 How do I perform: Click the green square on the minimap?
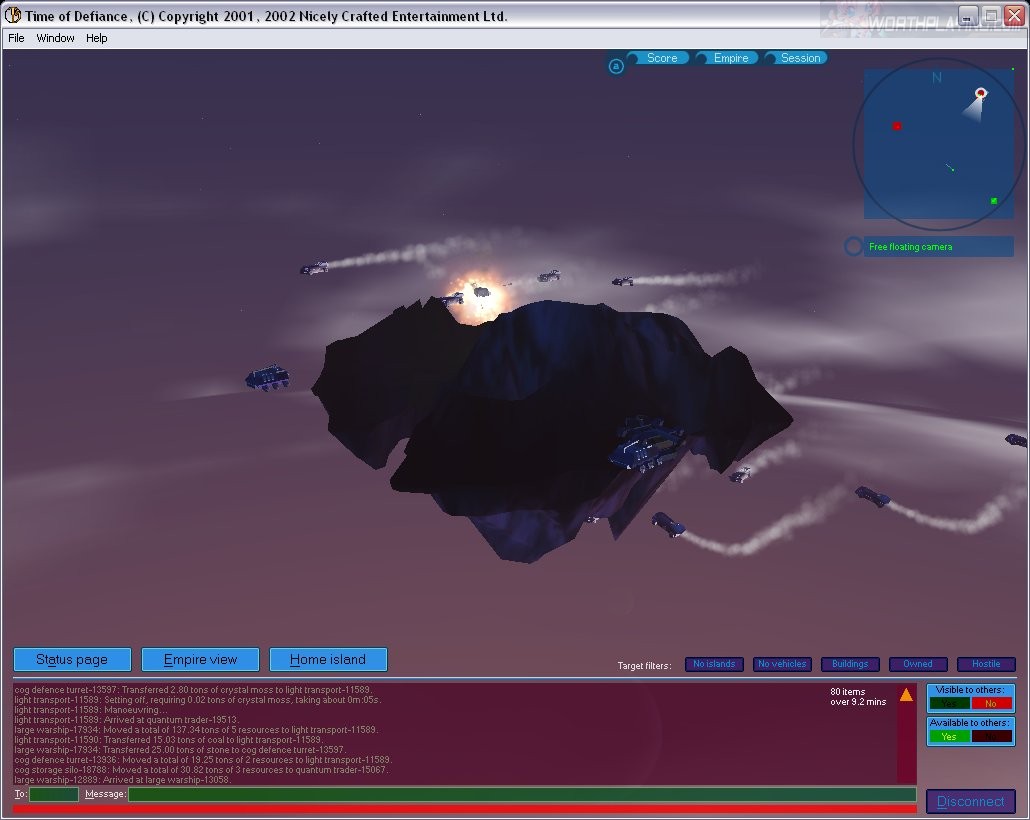click(x=993, y=201)
